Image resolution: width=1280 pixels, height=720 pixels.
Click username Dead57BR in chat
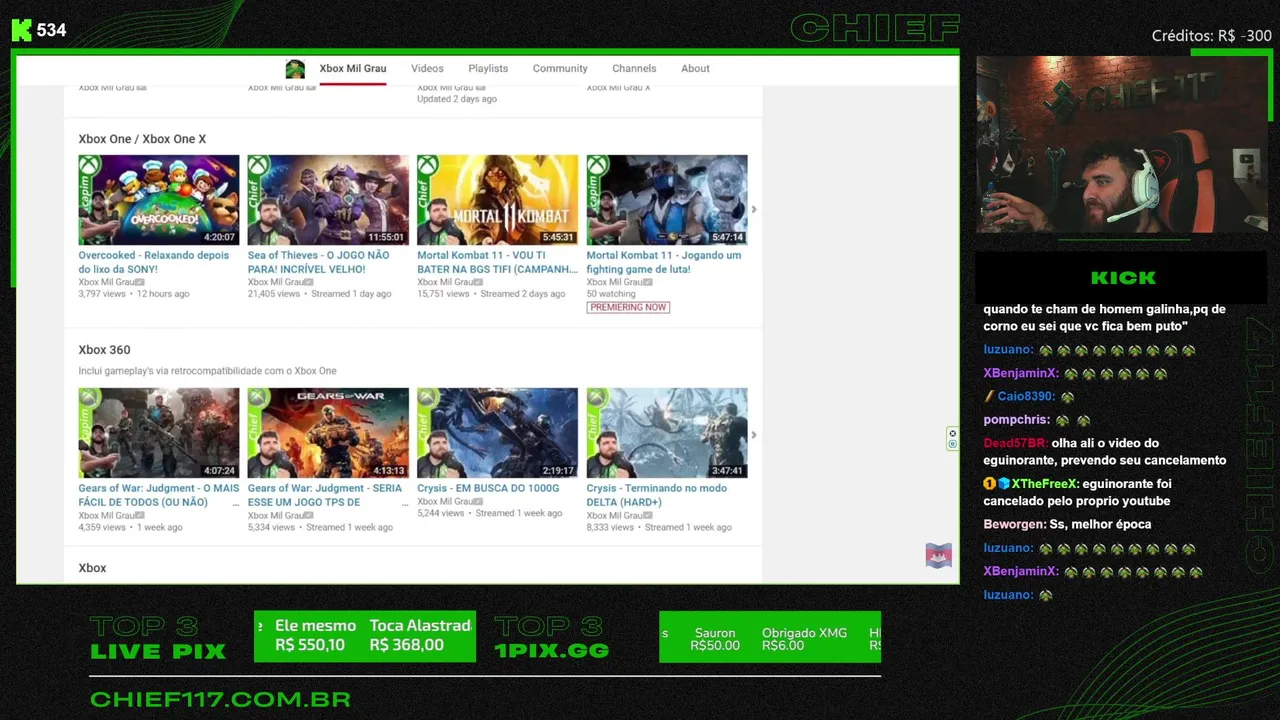point(1014,443)
